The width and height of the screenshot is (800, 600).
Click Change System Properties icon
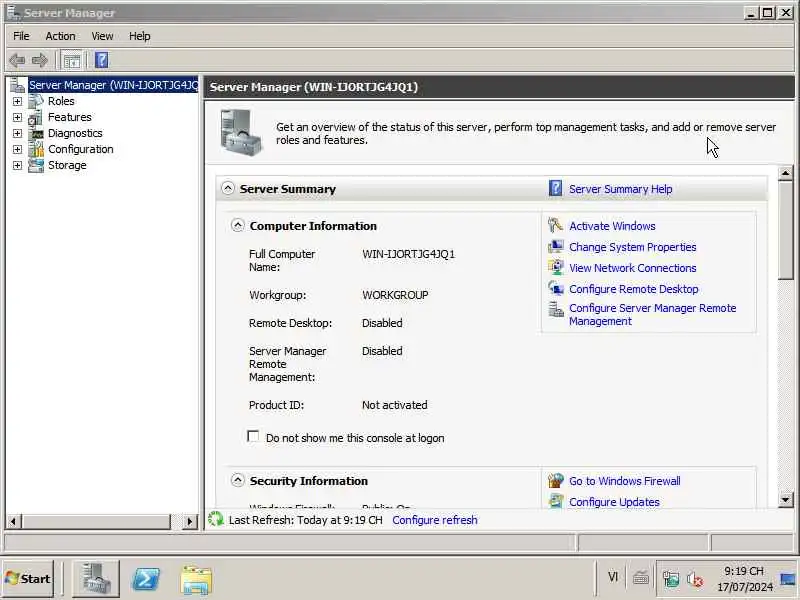click(555, 246)
